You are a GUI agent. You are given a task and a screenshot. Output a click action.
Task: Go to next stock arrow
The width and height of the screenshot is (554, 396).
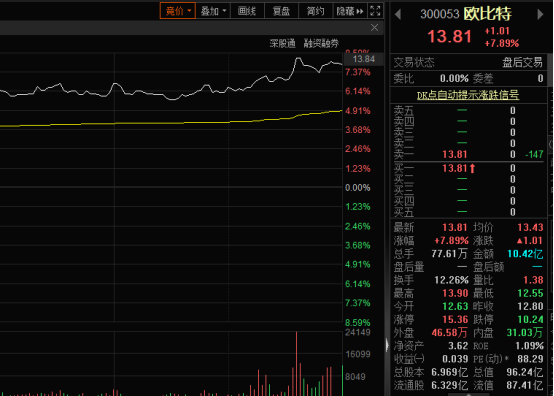(x=540, y=14)
